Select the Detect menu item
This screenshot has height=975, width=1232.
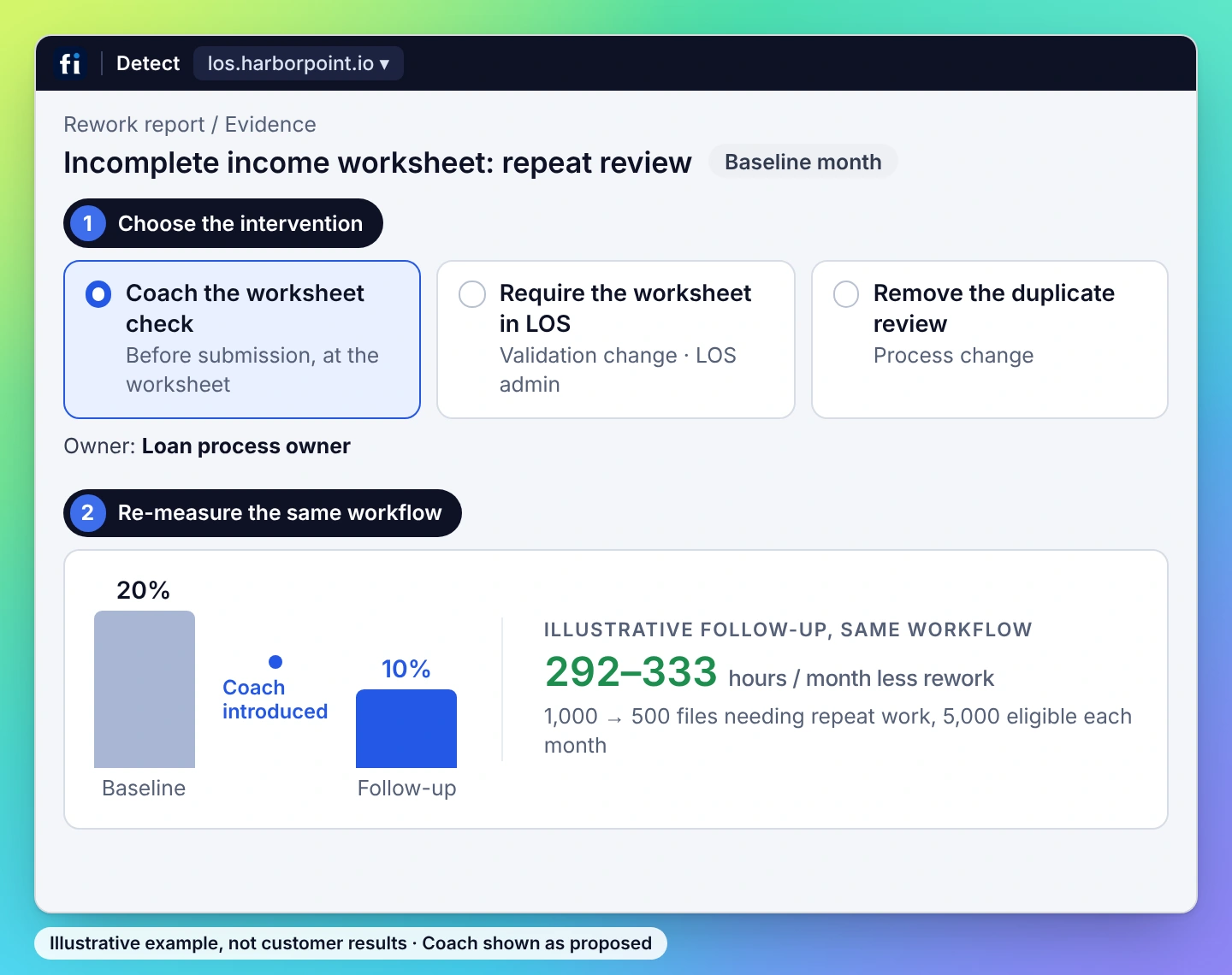(148, 63)
